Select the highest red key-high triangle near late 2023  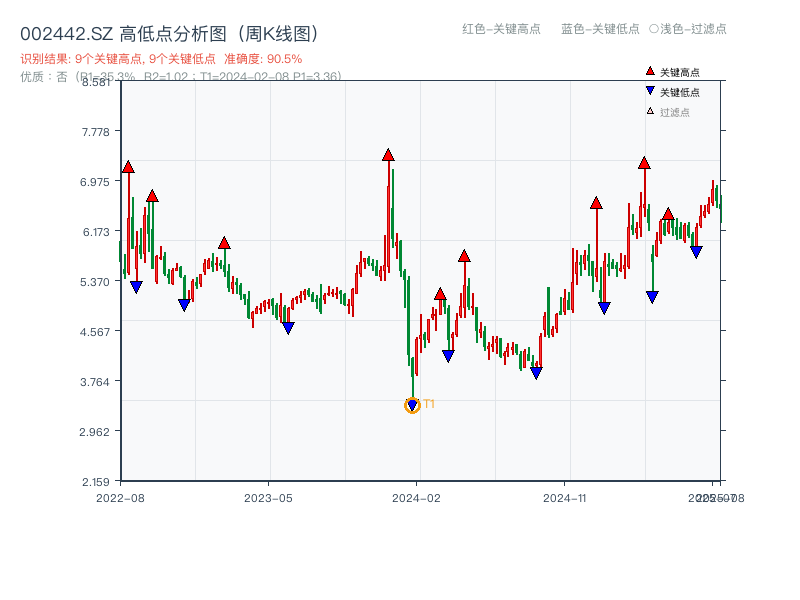click(388, 155)
